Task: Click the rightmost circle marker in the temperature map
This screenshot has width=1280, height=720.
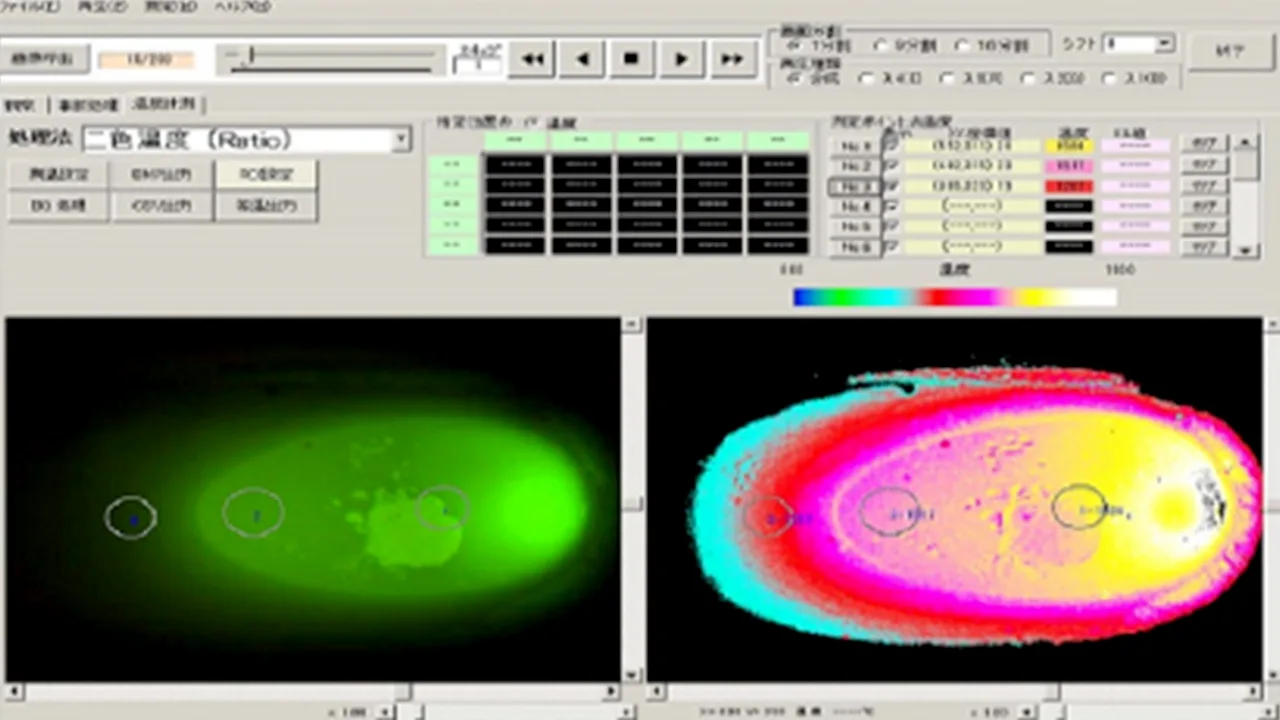Action: pos(1079,507)
